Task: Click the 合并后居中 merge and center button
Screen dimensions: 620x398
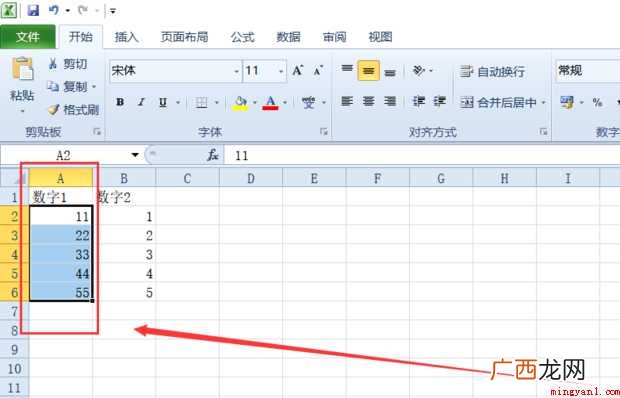Action: (x=498, y=103)
